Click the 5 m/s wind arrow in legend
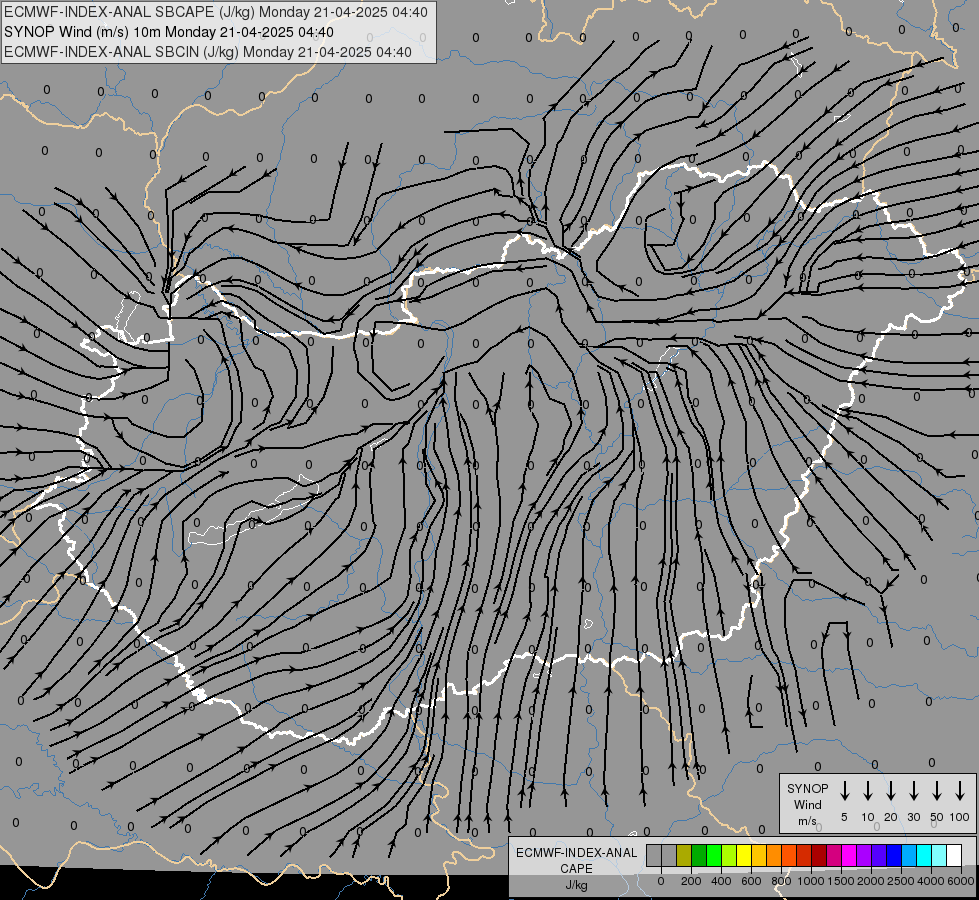Screen dimensions: 979x900 844,790
